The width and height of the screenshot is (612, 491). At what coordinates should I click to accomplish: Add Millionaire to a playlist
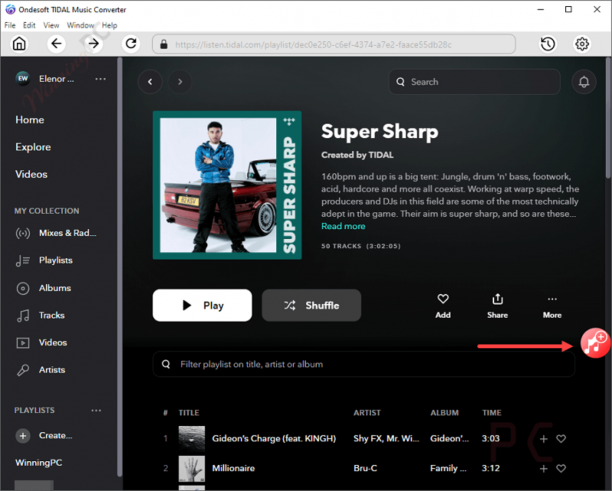click(x=543, y=468)
